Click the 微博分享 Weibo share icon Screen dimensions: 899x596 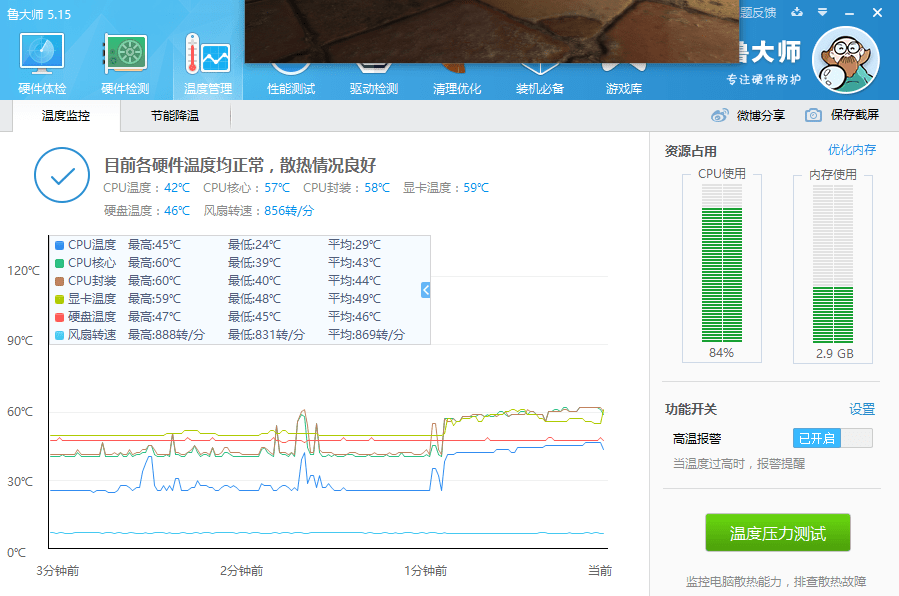click(x=720, y=116)
